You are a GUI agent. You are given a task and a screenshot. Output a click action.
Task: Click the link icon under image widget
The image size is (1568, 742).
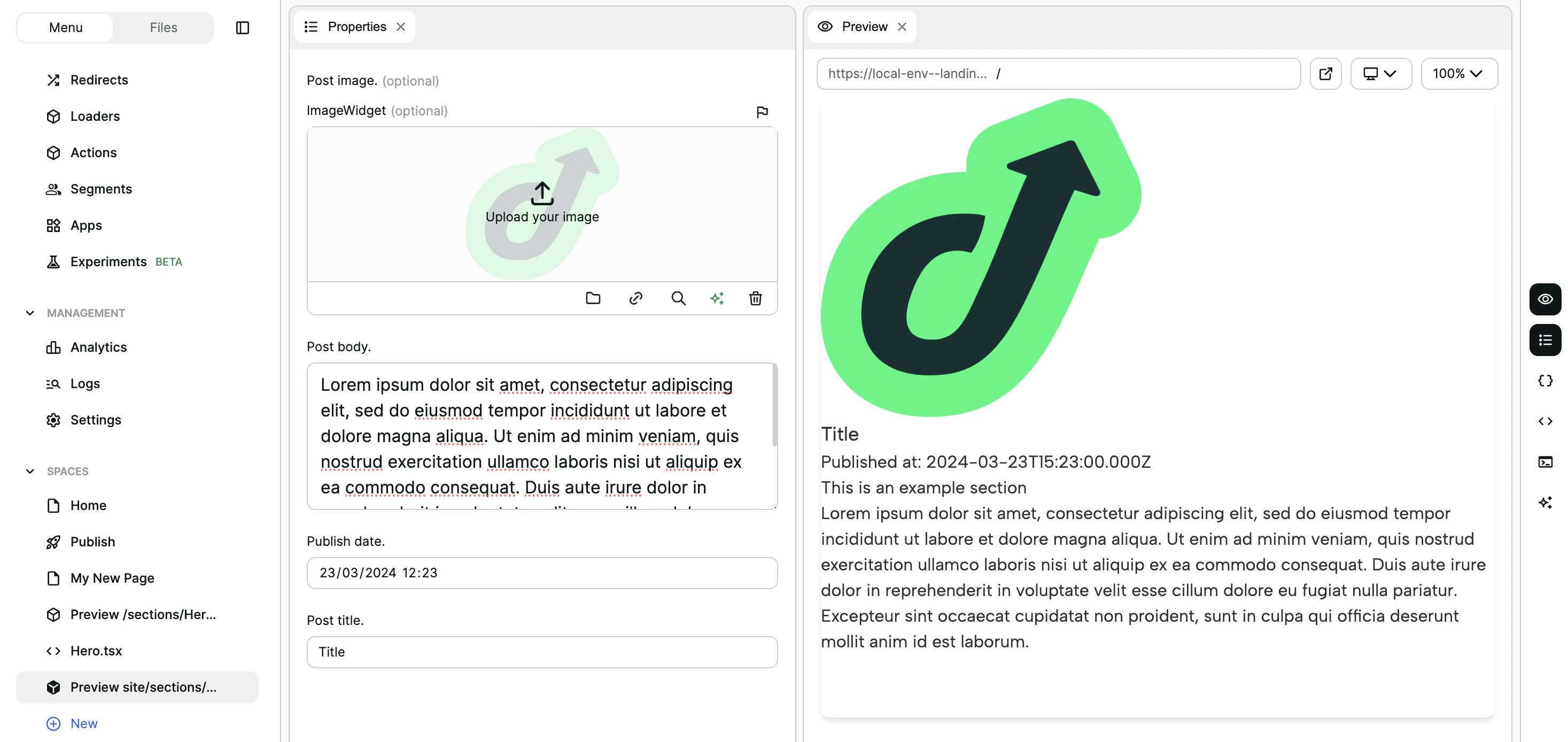pyautogui.click(x=635, y=298)
